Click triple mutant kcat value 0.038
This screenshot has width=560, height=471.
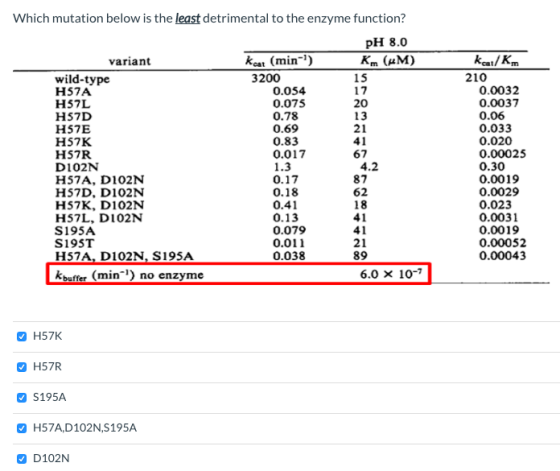click(289, 256)
